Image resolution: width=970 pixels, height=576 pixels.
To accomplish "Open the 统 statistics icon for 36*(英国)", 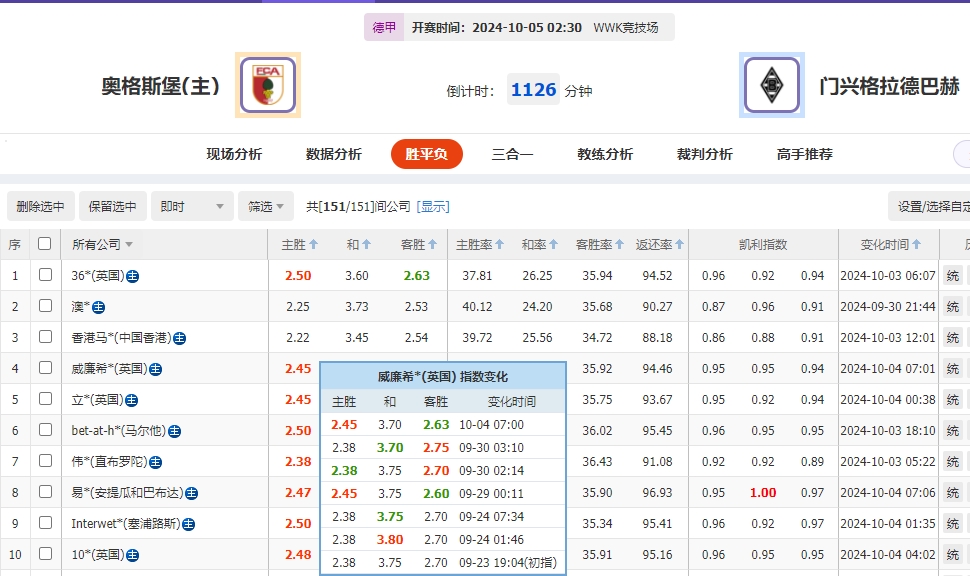I will pyautogui.click(x=953, y=276).
